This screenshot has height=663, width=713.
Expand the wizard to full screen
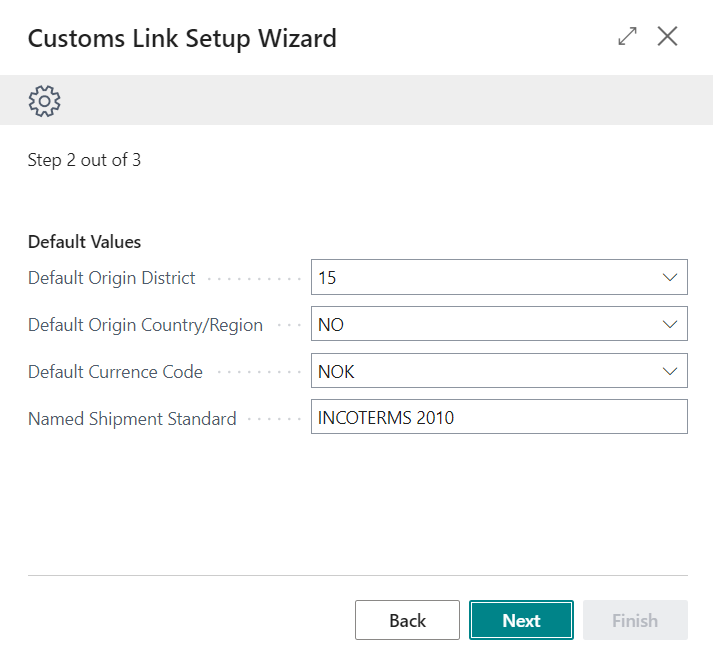pyautogui.click(x=627, y=37)
